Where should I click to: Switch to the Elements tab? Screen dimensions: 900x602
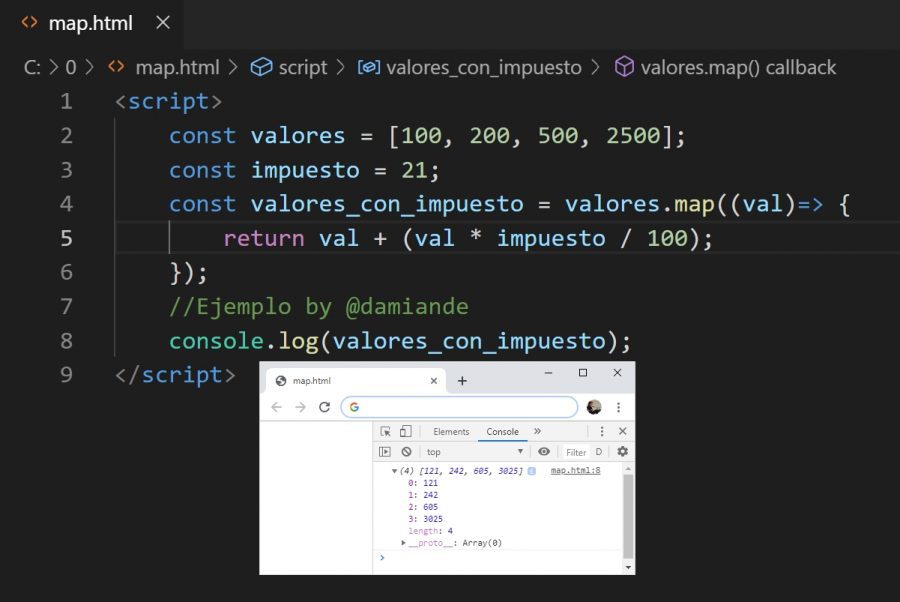(x=451, y=432)
